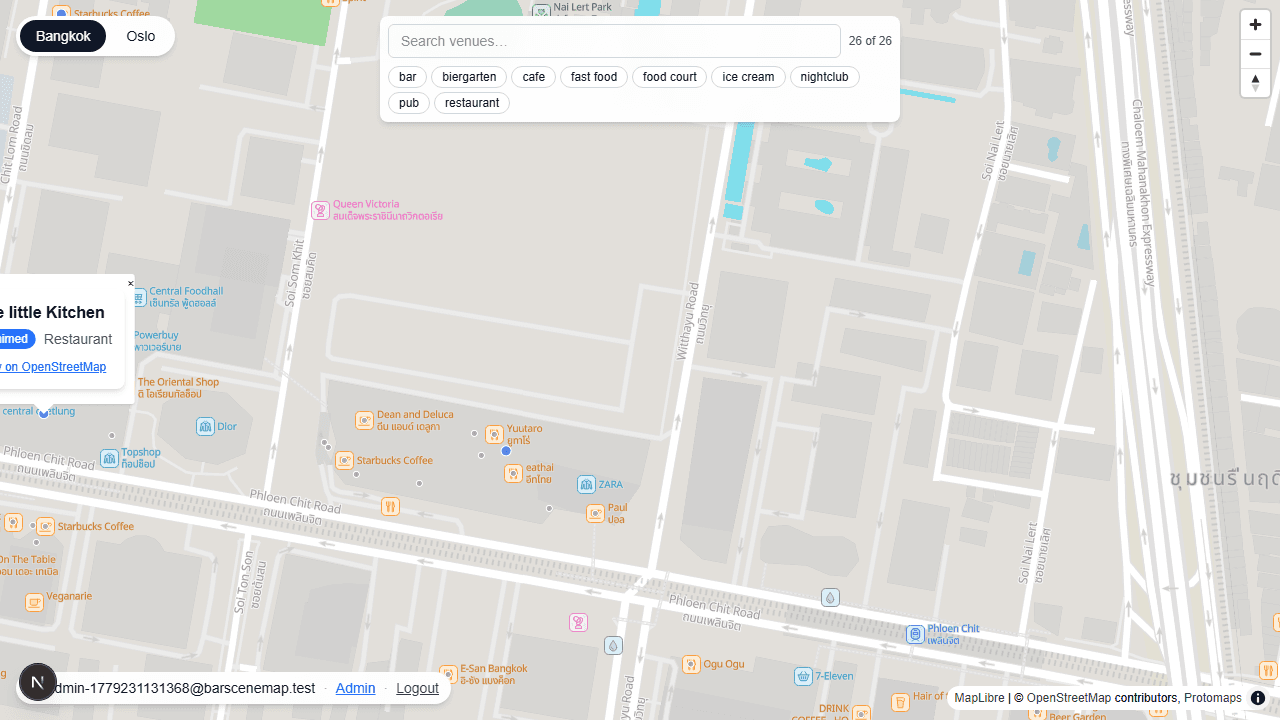Click the pink pub icon below Phloen Chit Road
Viewport: 1280px width, 720px height.
click(x=578, y=623)
